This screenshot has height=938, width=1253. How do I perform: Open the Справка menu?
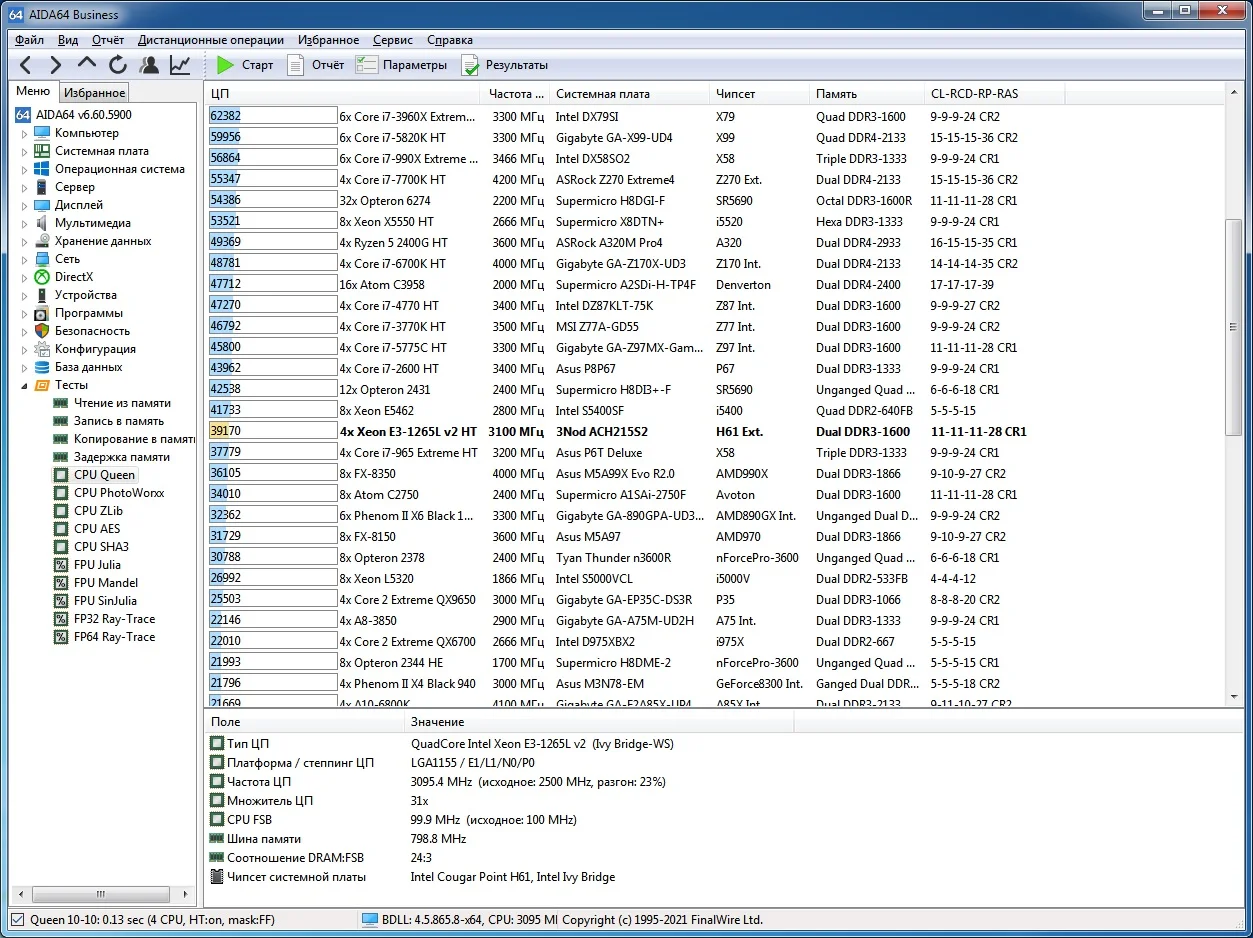tap(450, 40)
